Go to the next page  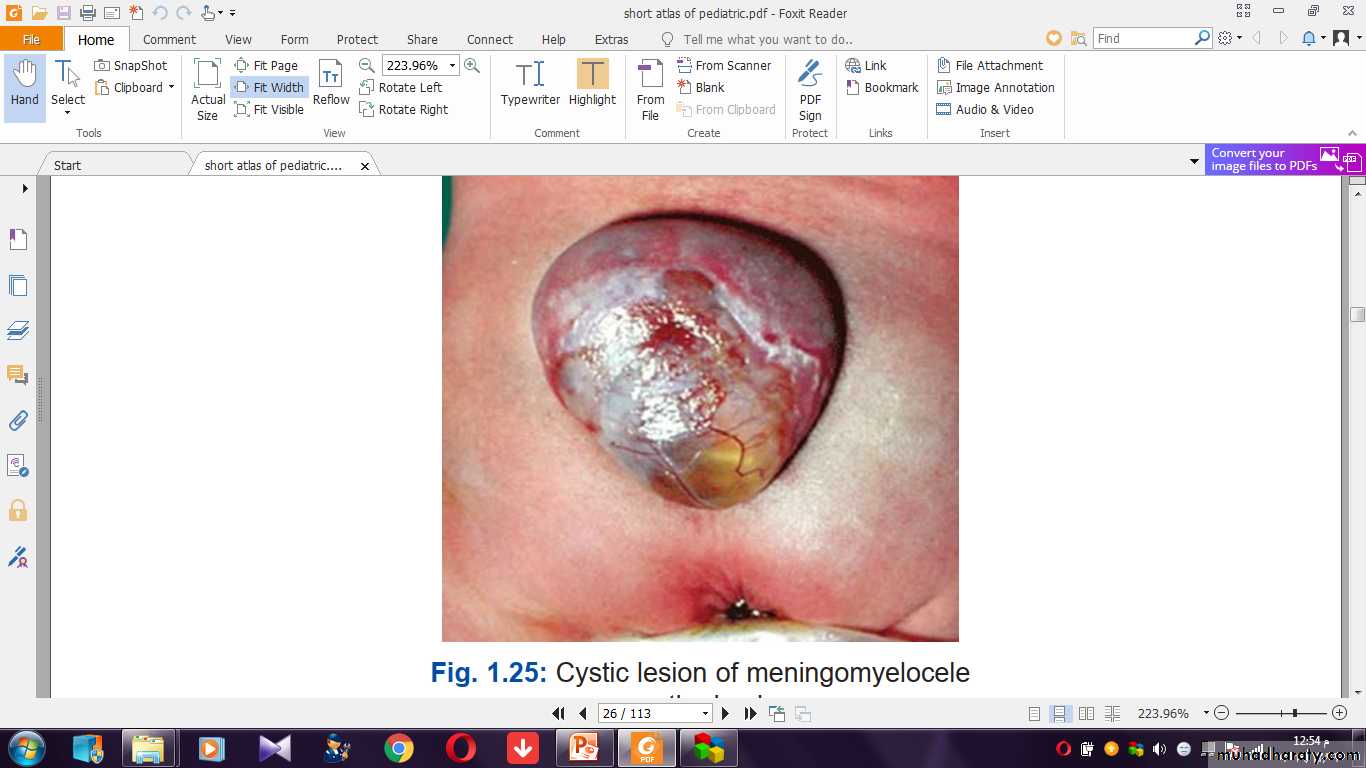pos(726,713)
